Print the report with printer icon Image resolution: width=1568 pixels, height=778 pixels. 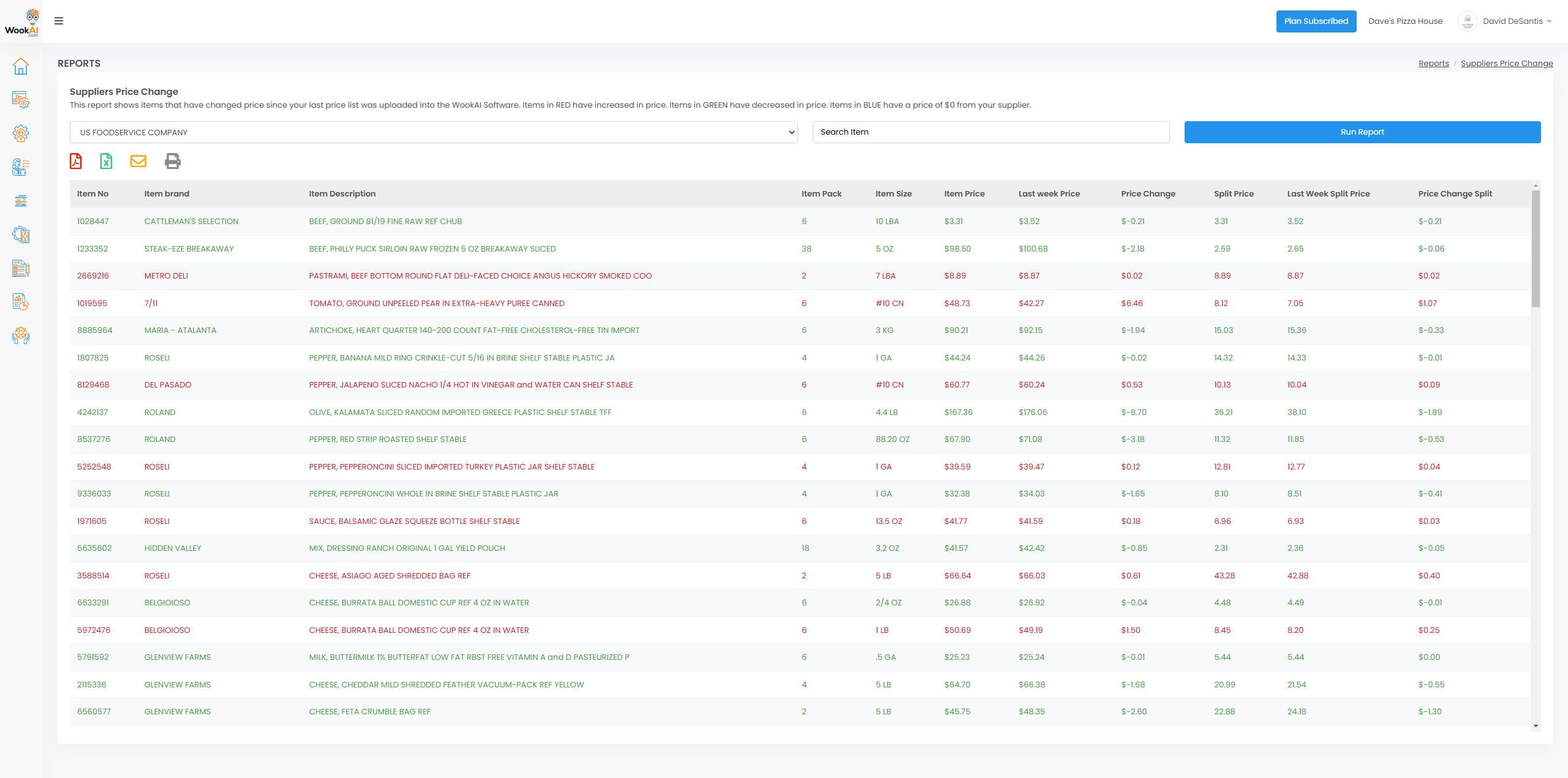pyautogui.click(x=173, y=161)
